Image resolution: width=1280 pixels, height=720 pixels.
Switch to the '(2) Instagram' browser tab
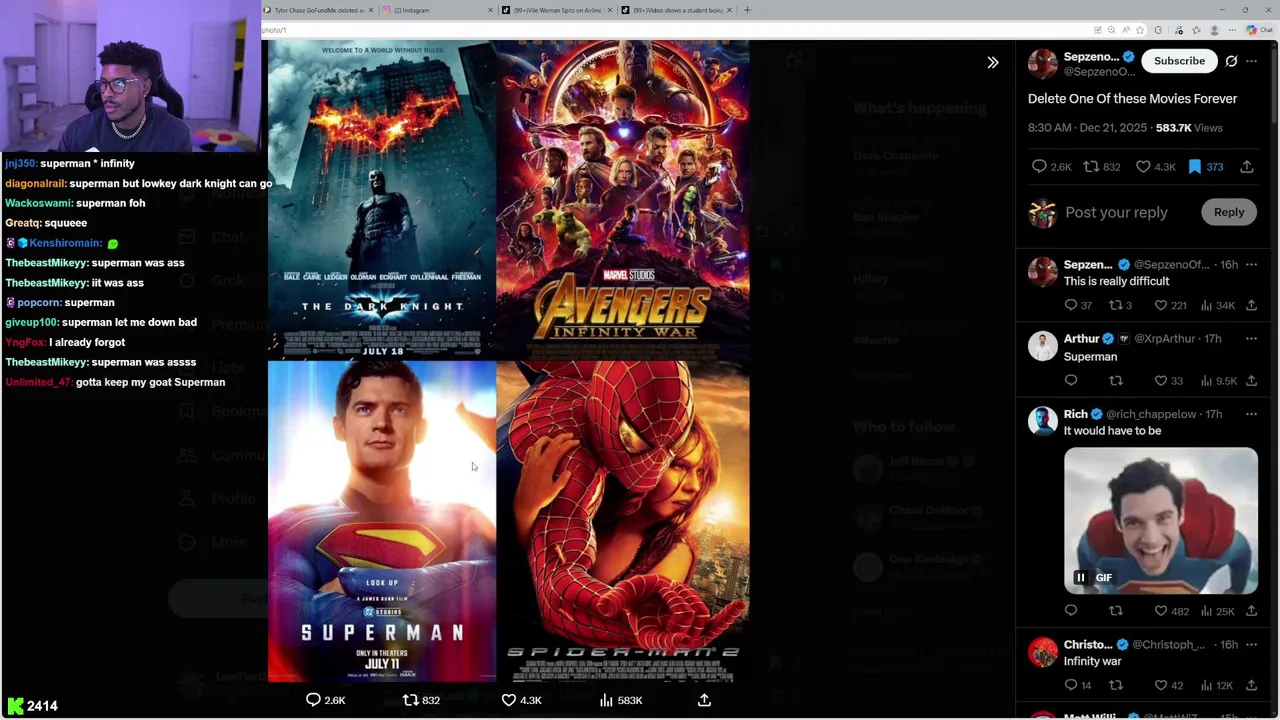pos(437,10)
